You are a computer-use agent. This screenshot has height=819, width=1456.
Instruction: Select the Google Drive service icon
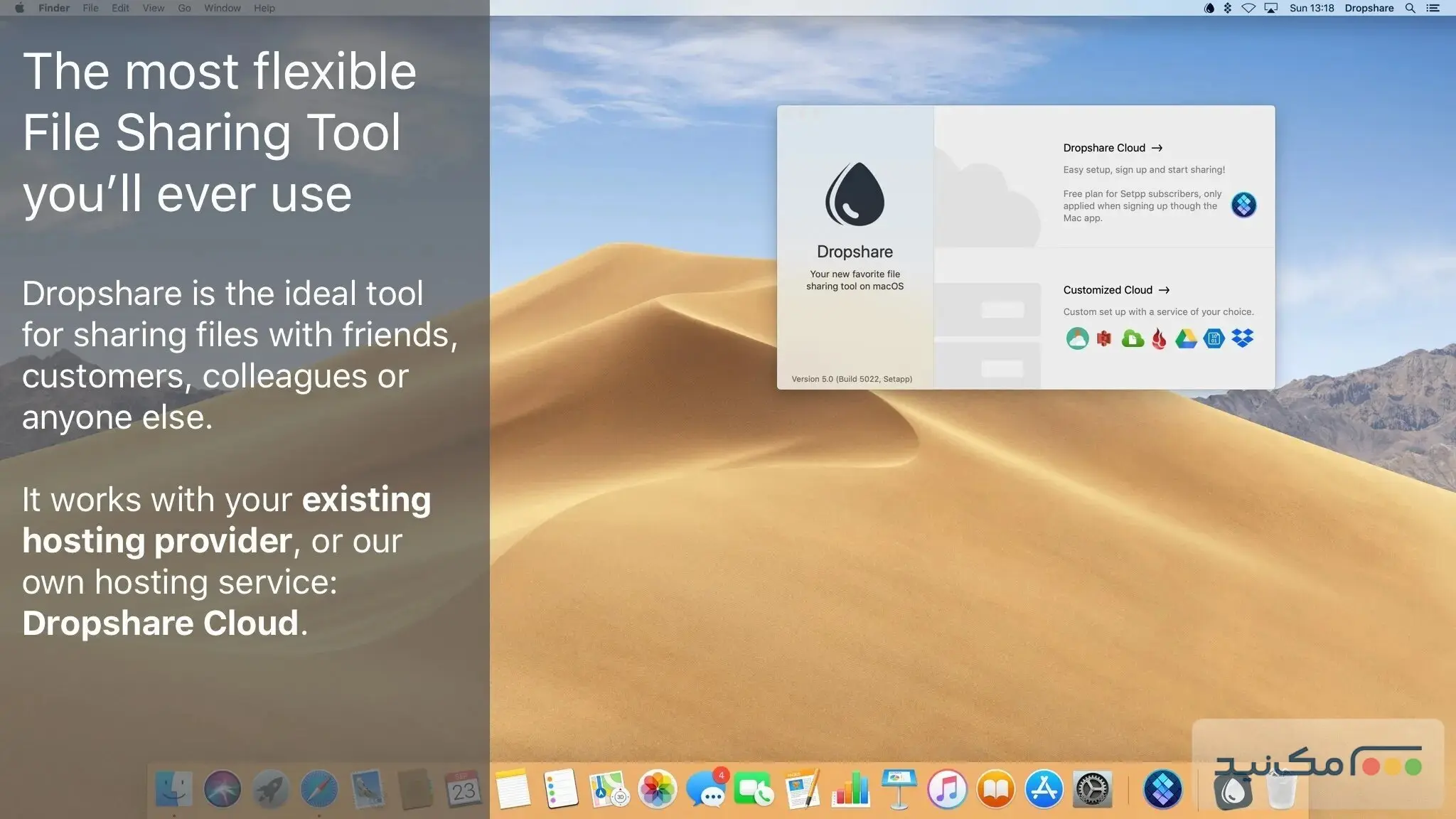click(x=1186, y=338)
